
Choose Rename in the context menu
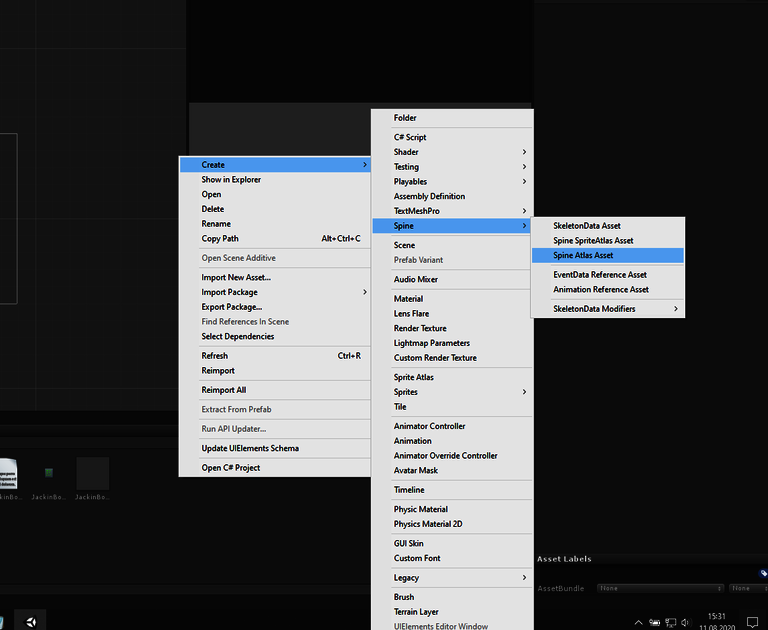(x=275, y=223)
